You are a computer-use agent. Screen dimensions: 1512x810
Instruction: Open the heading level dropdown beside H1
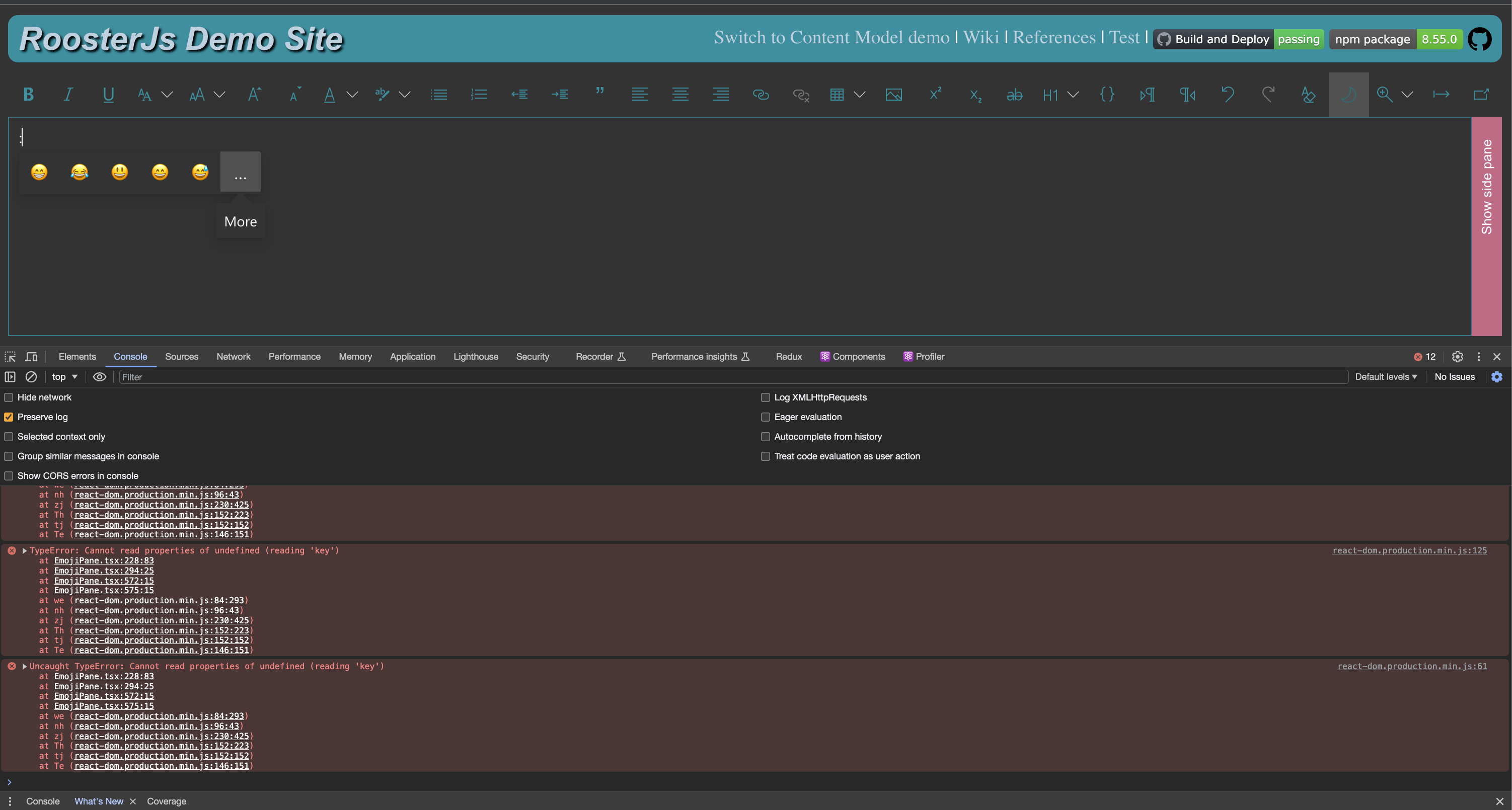[x=1074, y=95]
